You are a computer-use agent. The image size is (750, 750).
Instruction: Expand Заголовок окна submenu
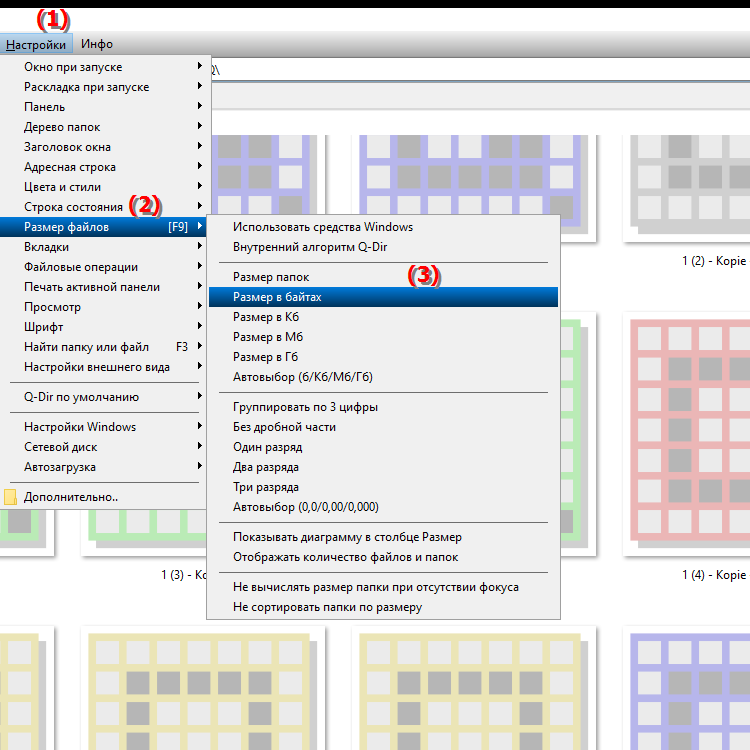(x=104, y=147)
